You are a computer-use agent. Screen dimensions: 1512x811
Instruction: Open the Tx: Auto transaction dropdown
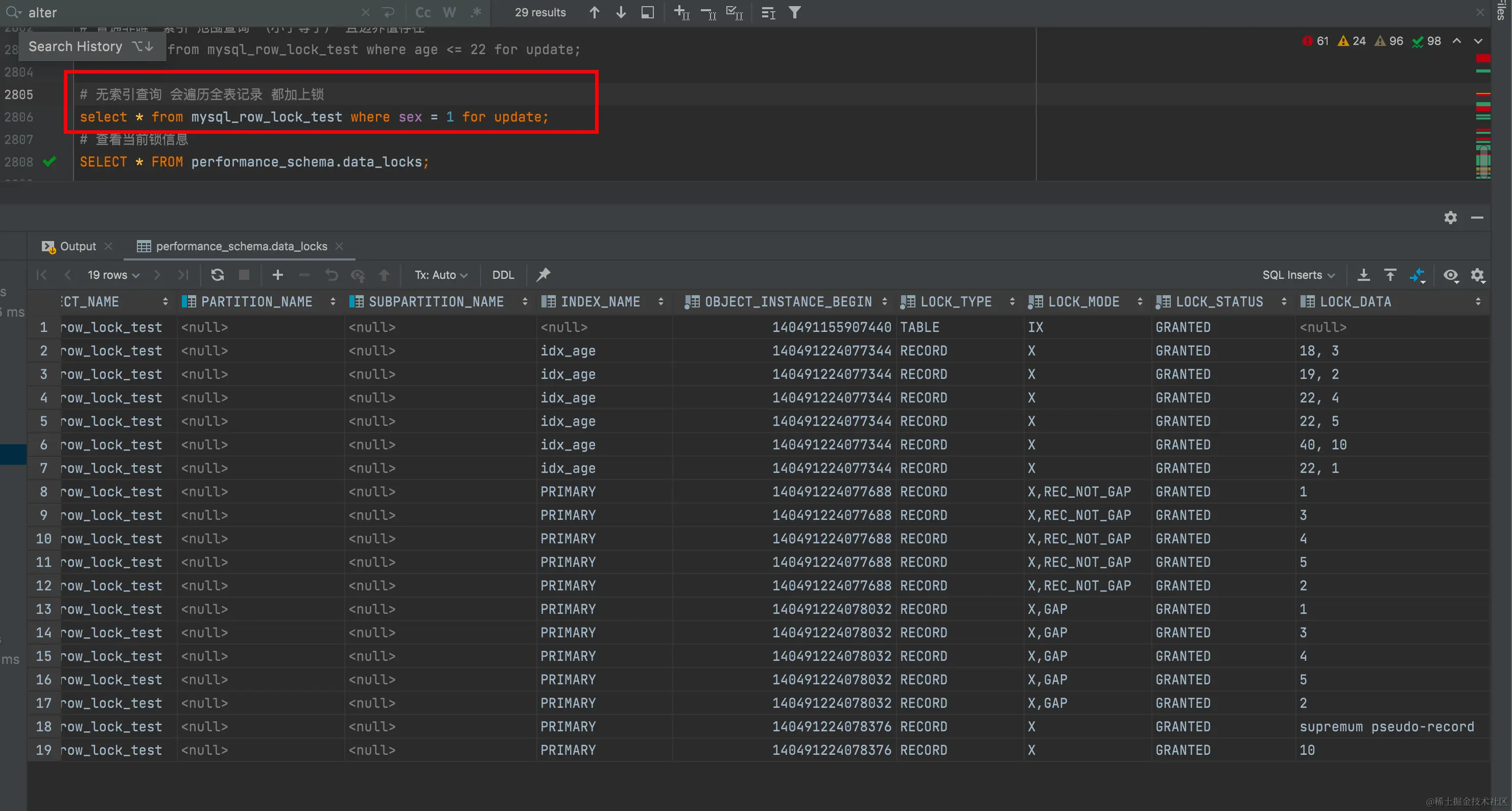441,275
